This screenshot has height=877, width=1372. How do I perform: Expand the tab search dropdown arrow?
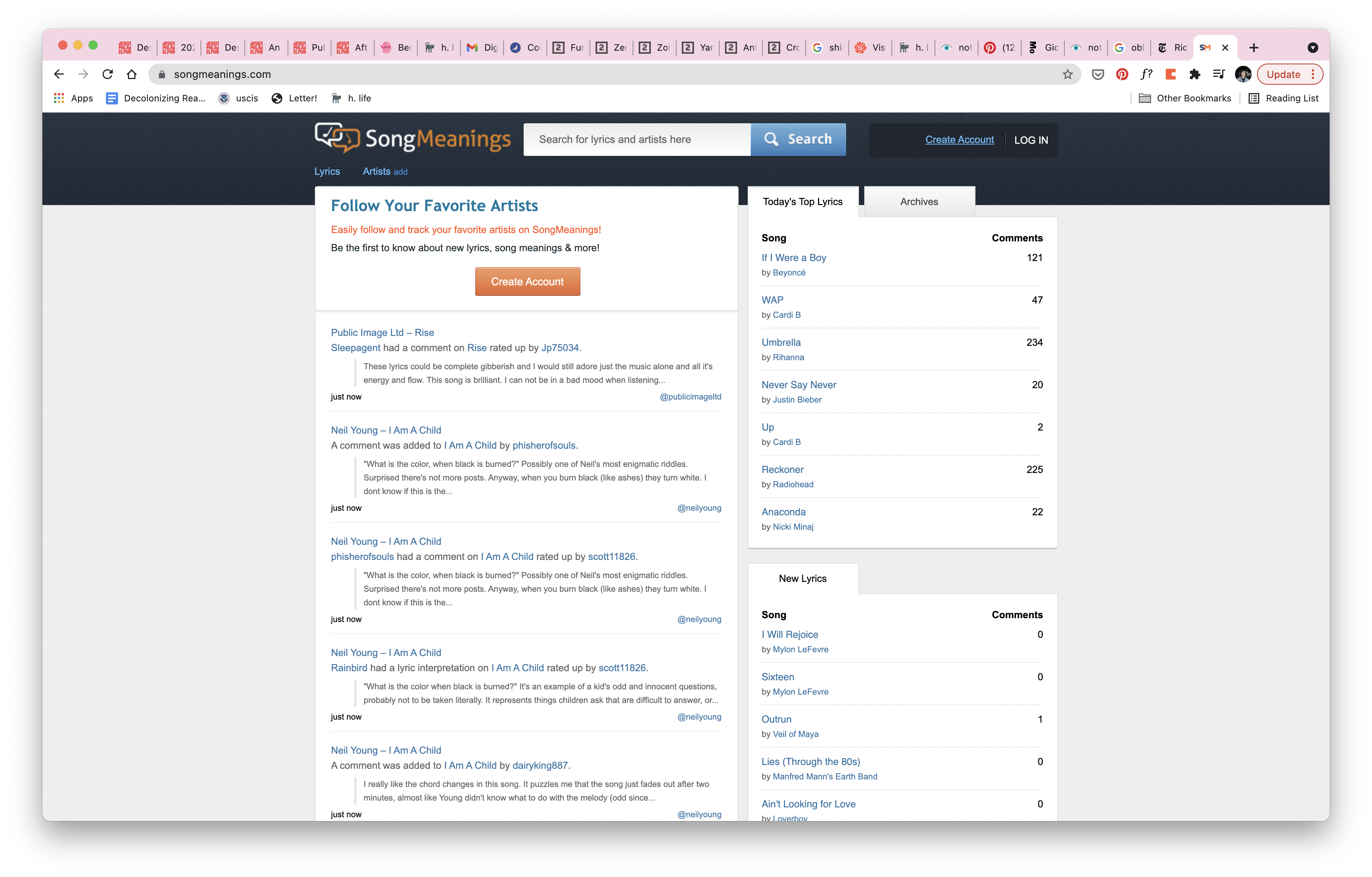point(1312,47)
